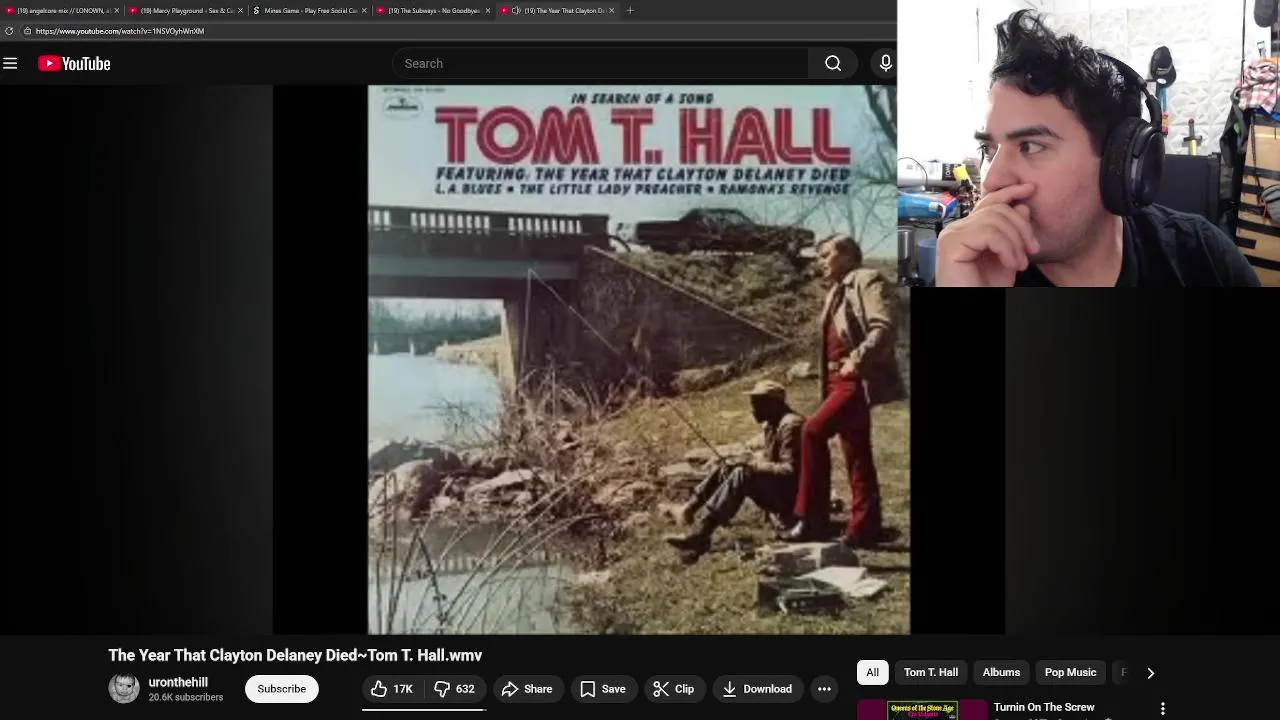1280x720 pixels.
Task: Close The Year That Clayton tab
Action: [x=611, y=10]
